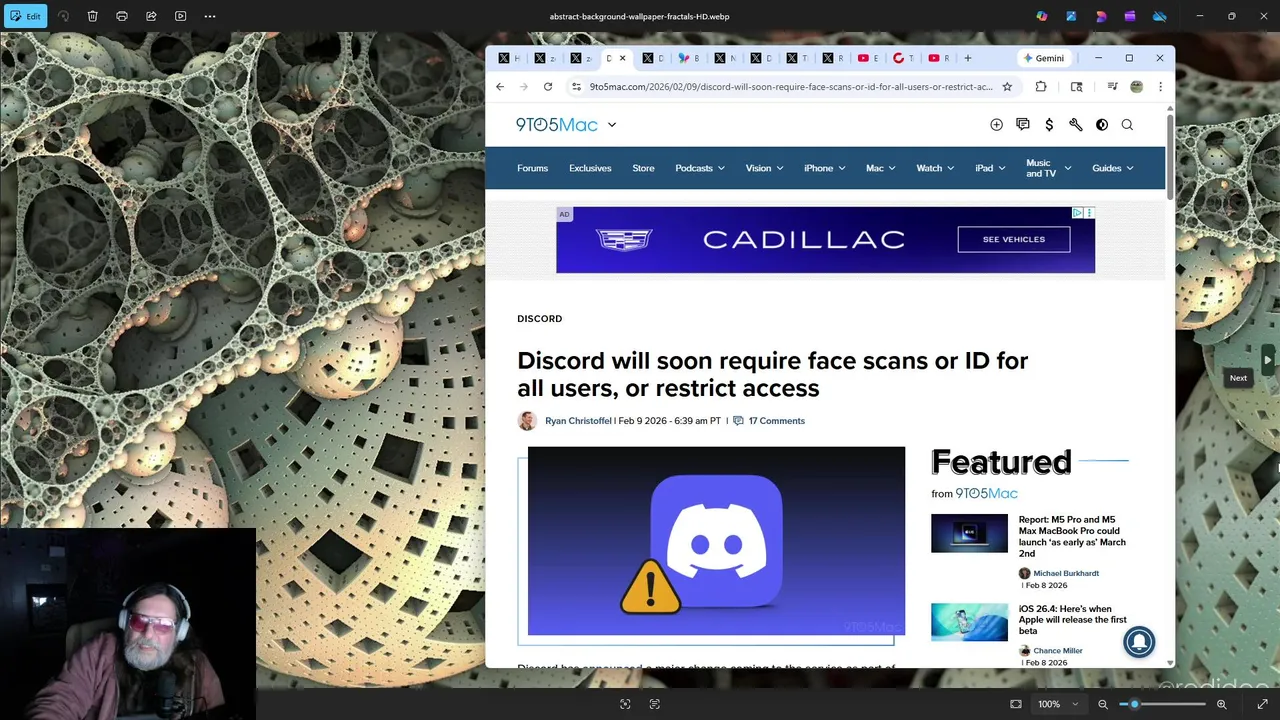Click the rotate icon in Photos toolbar
This screenshot has height=720, width=1280.
[x=63, y=16]
